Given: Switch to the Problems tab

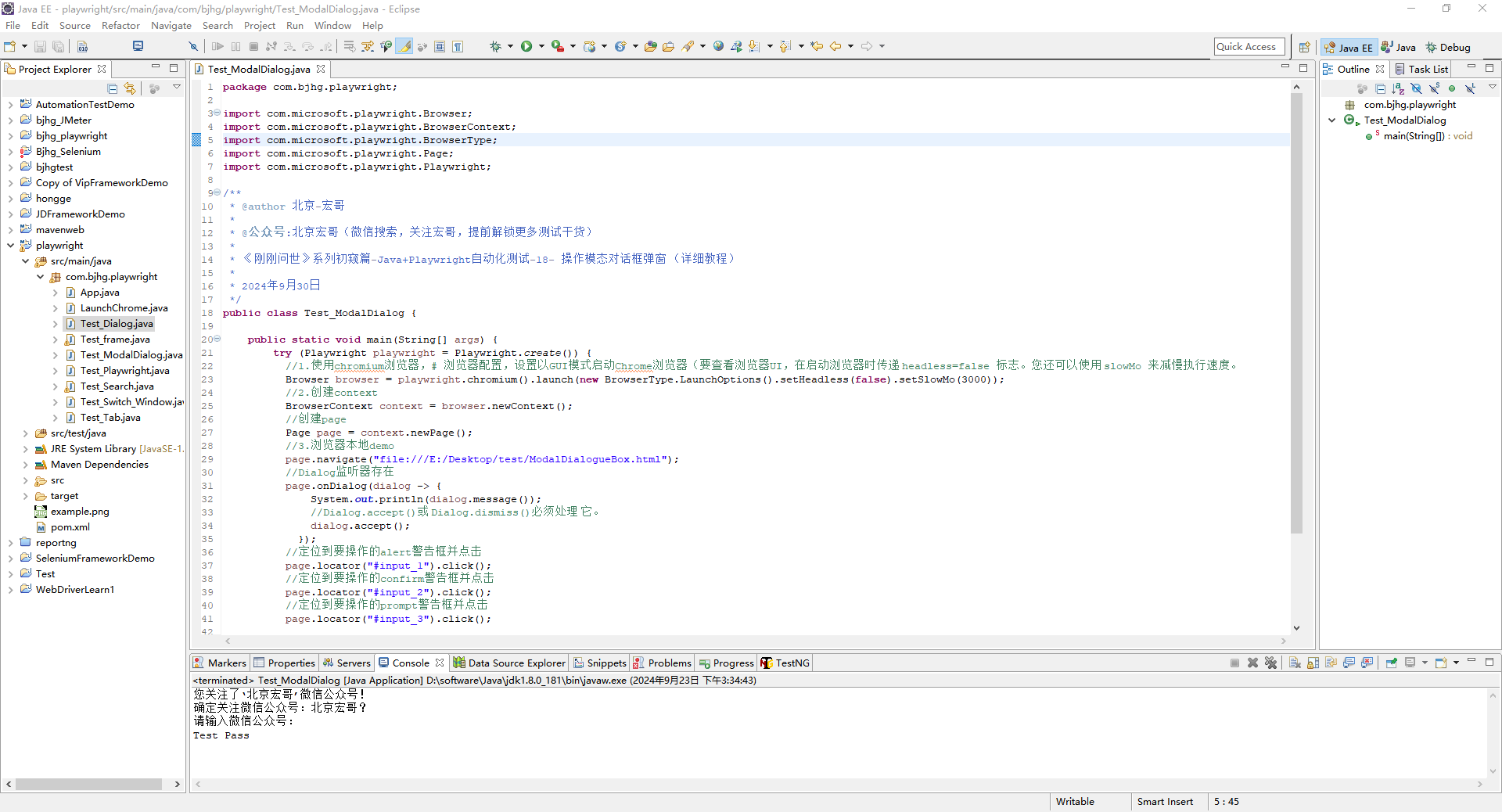Looking at the screenshot, I should tap(663, 663).
